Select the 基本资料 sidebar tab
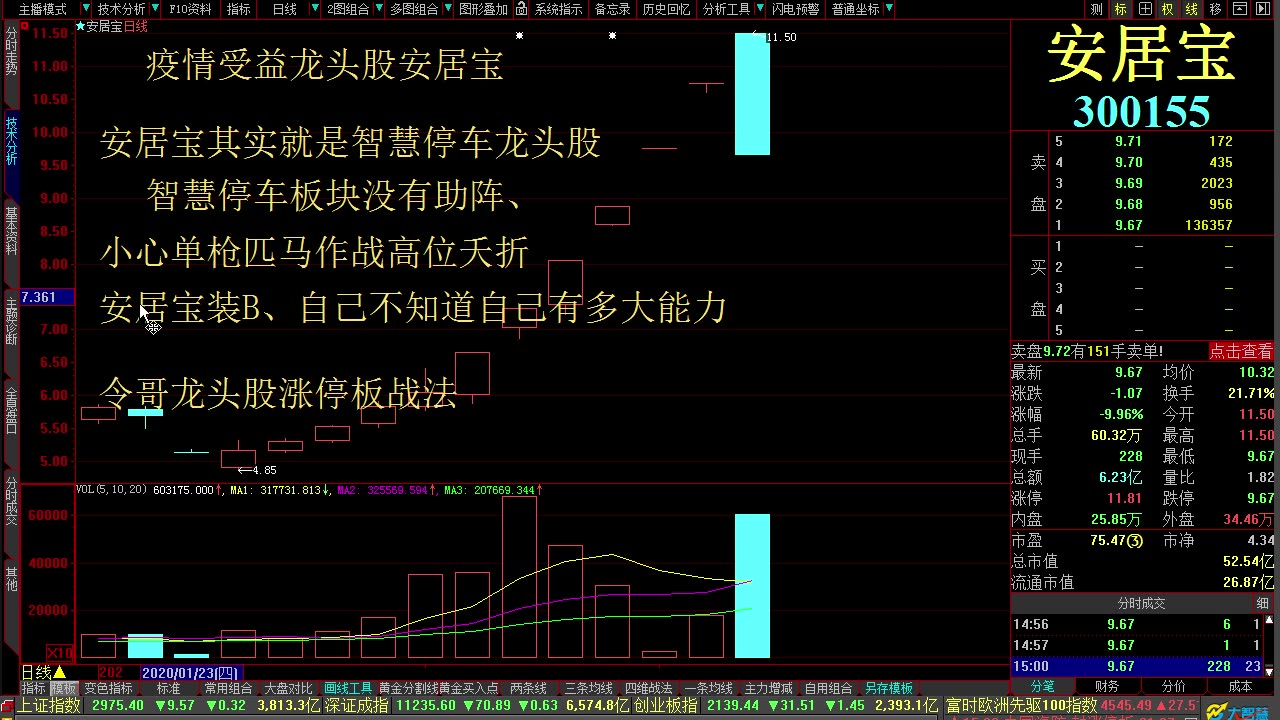Image resolution: width=1280 pixels, height=720 pixels. pyautogui.click(x=11, y=230)
